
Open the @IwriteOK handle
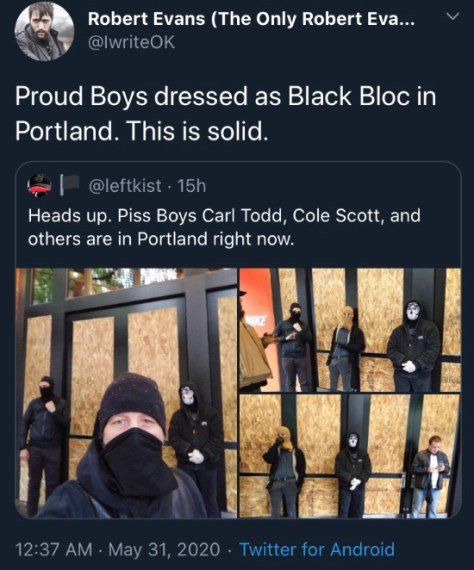(131, 43)
